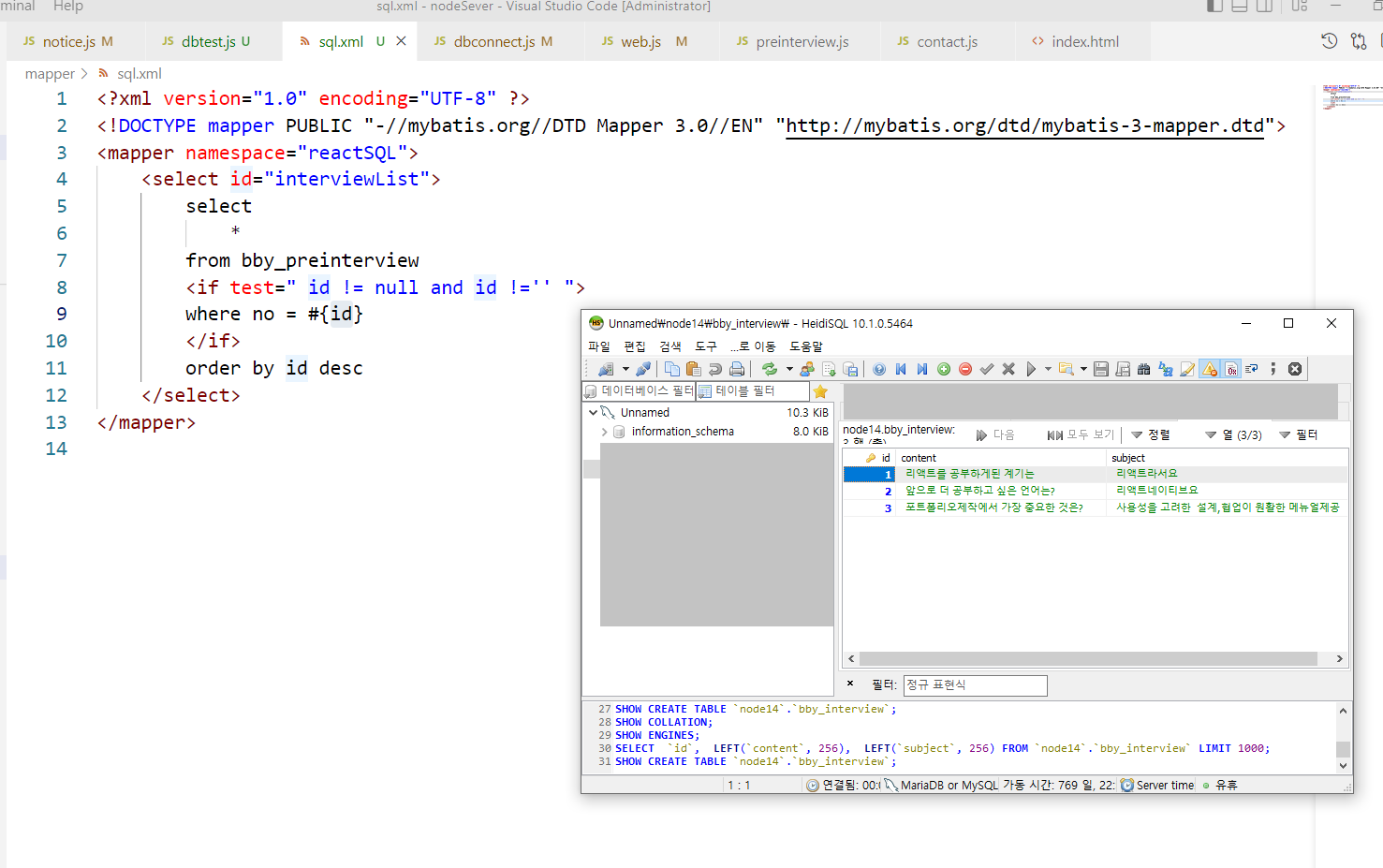Click the mapper breadcrumb in VS Code
Screen dimensions: 1383x868
(50, 74)
